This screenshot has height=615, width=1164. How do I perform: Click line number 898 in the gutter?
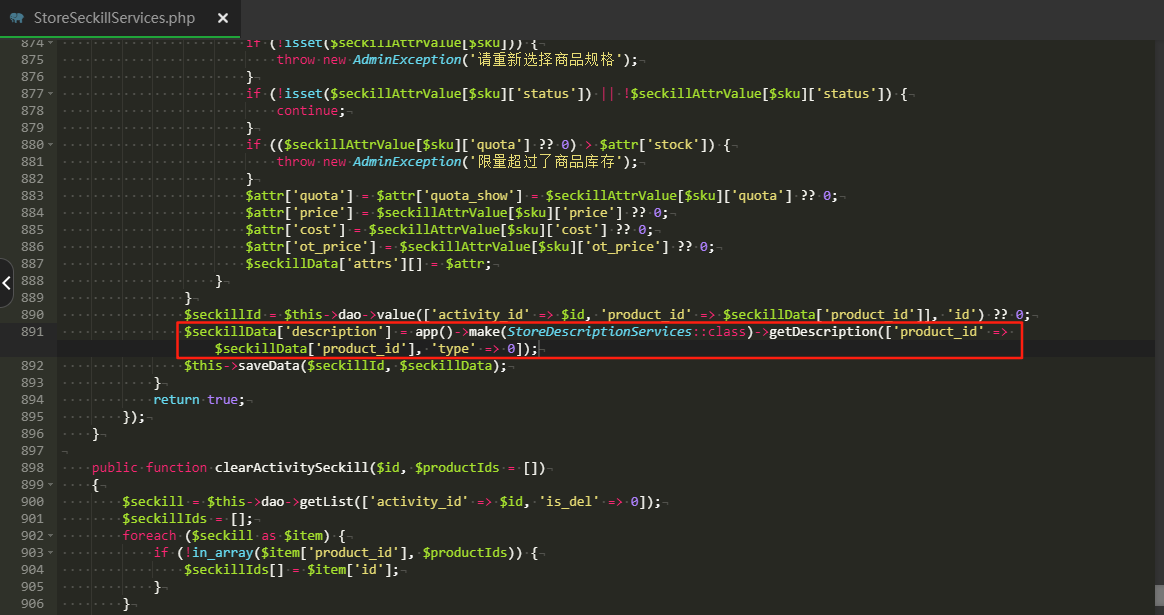tap(32, 468)
